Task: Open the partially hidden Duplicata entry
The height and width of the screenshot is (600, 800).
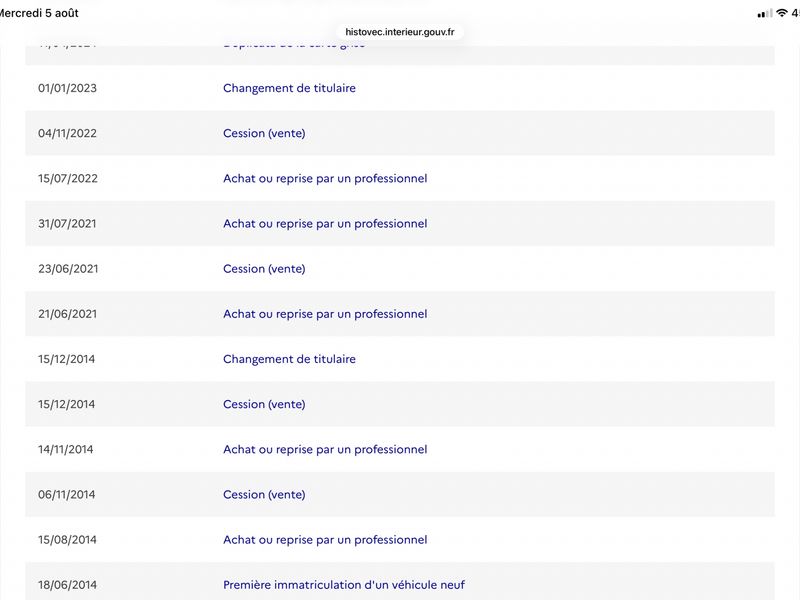Action: [294, 45]
